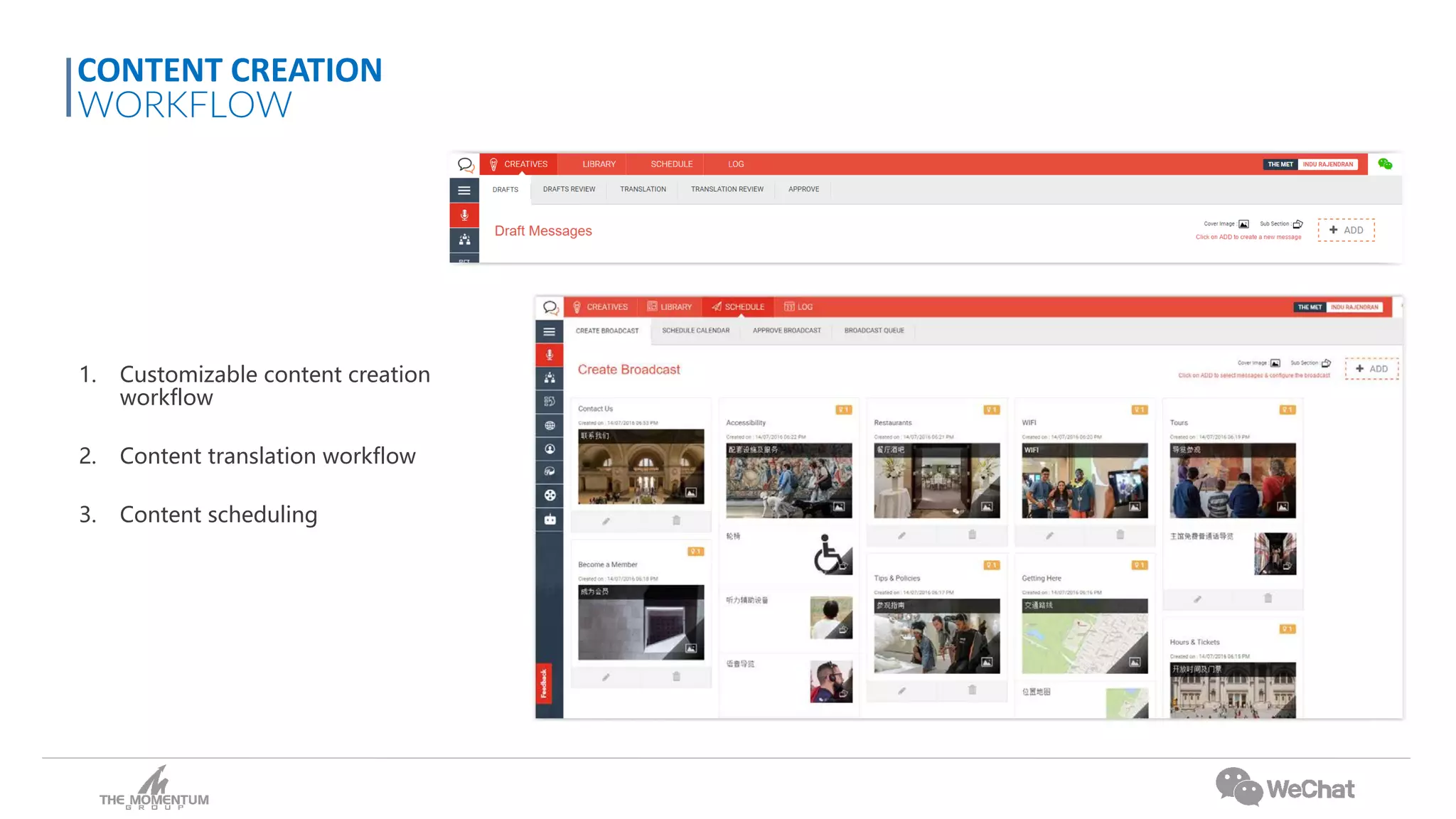Open hamburger menu in Draft Messages screenshot

[x=464, y=191]
